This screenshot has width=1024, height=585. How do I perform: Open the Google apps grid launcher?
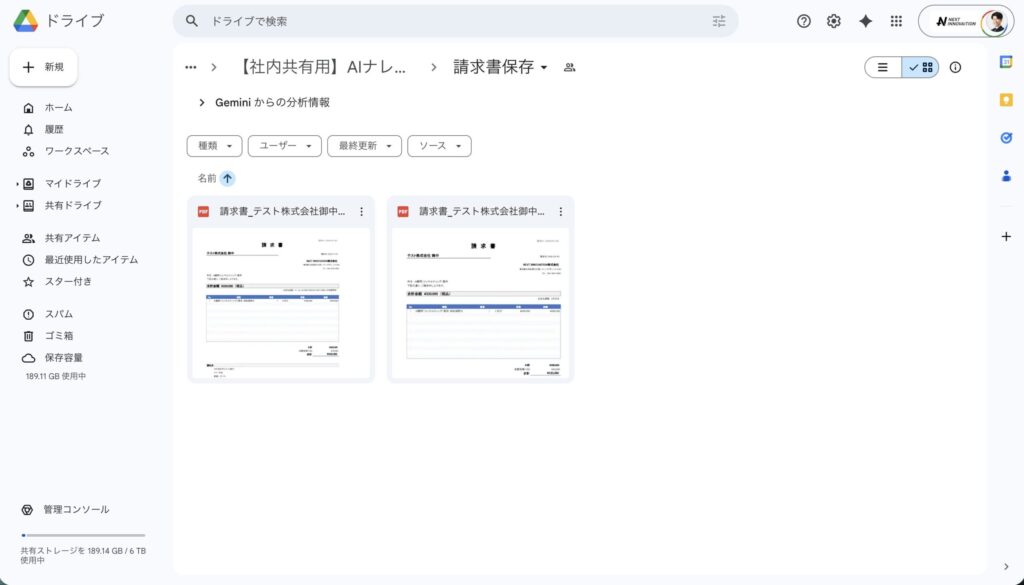896,21
